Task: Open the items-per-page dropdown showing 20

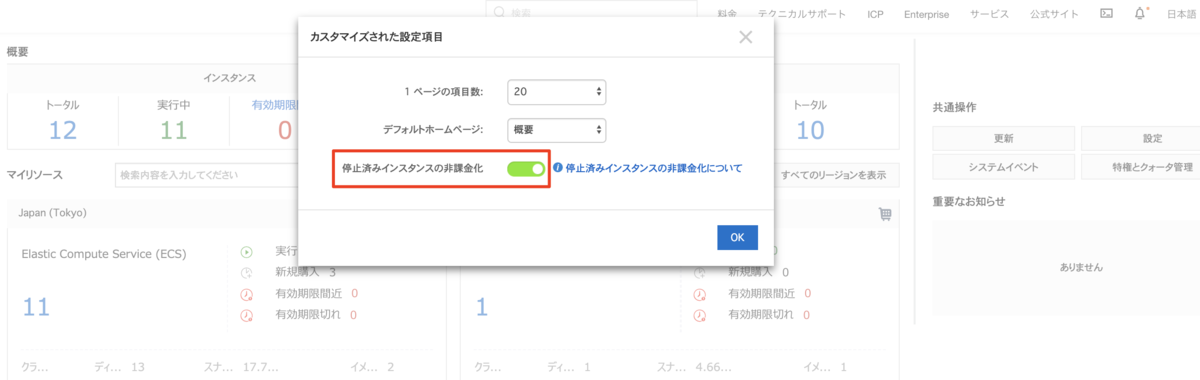Action: 556,91
